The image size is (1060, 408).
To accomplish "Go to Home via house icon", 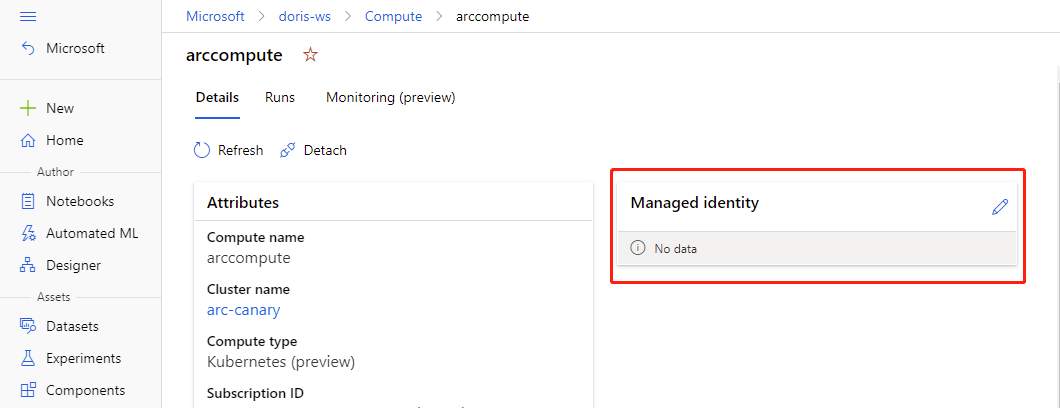I will 28,141.
